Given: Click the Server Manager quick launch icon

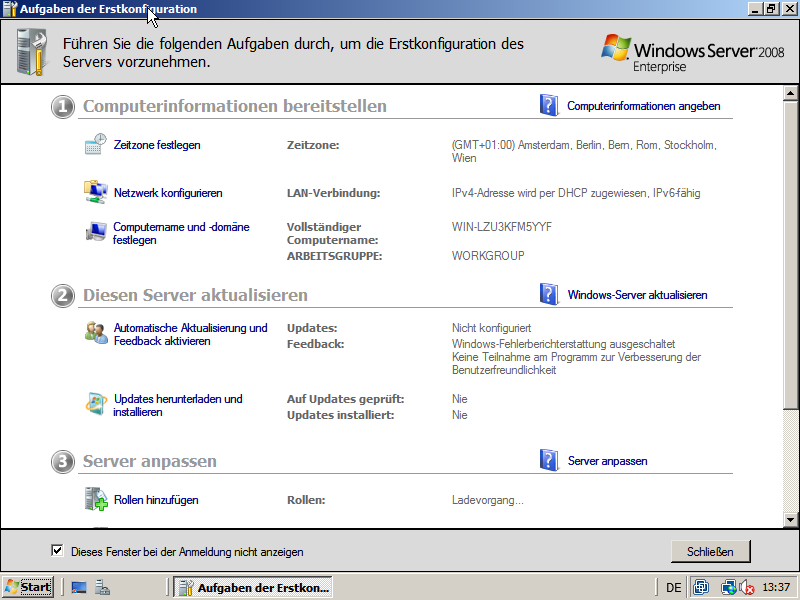Looking at the screenshot, I should point(103,587).
